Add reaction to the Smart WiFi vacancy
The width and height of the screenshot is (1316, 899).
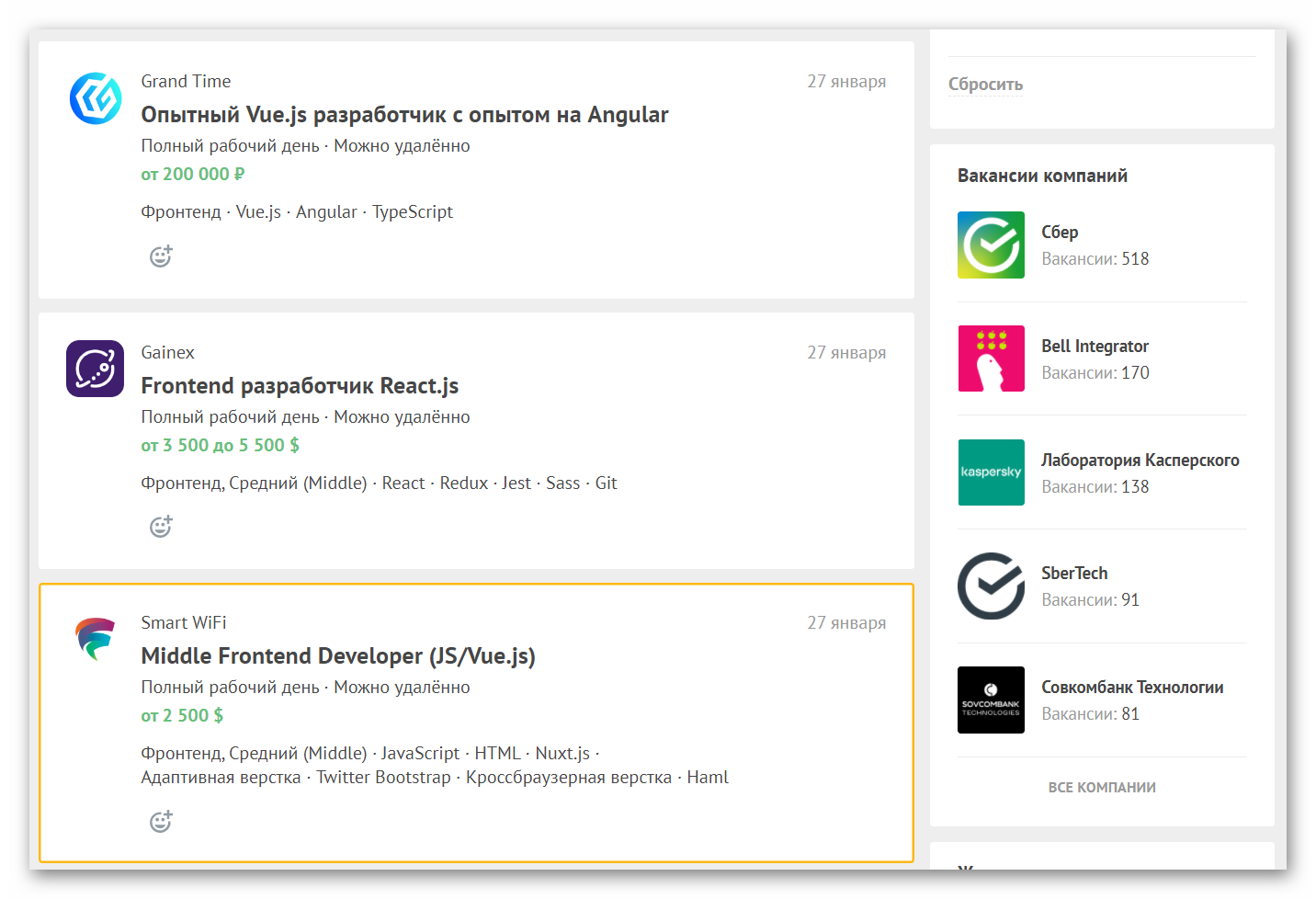[161, 822]
